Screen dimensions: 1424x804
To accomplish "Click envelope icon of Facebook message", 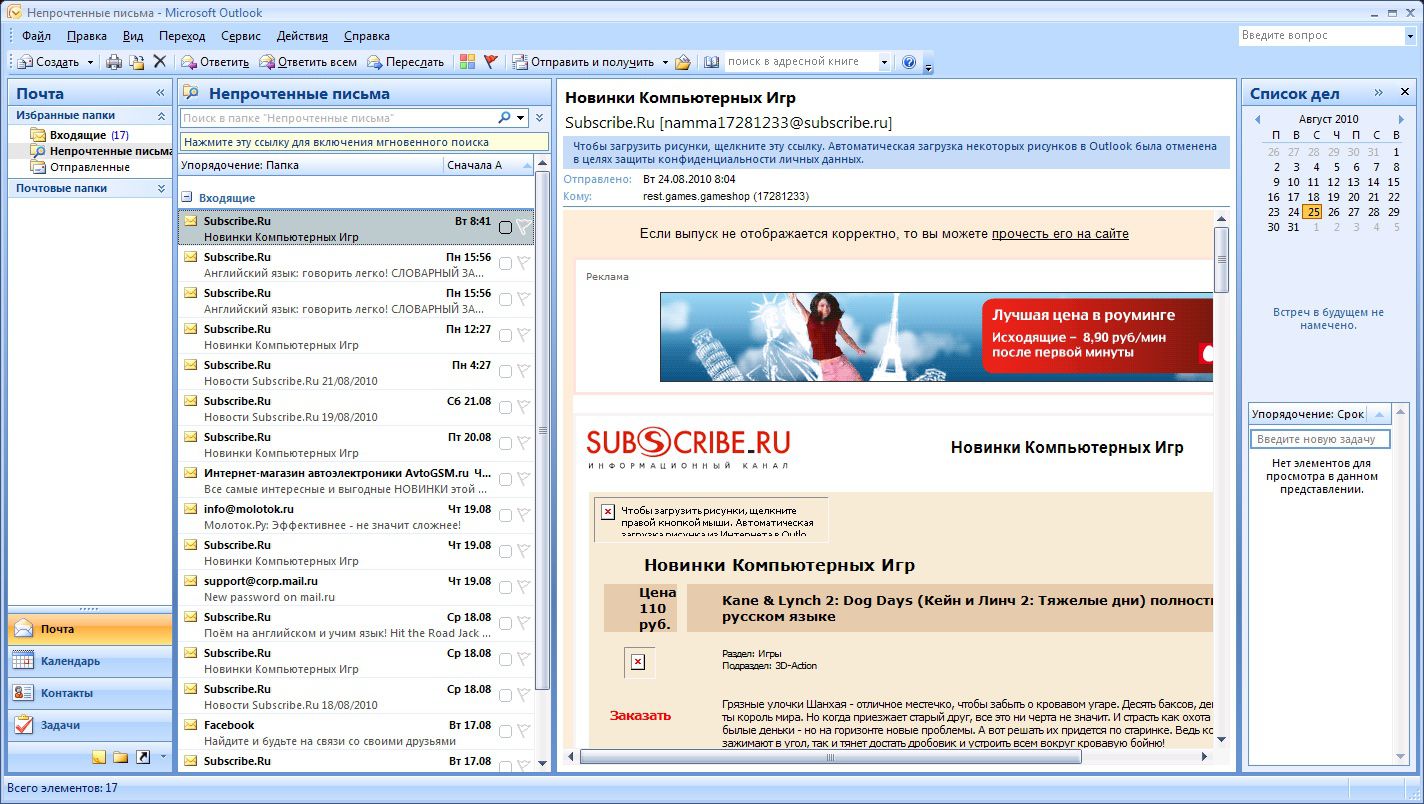I will [191, 725].
